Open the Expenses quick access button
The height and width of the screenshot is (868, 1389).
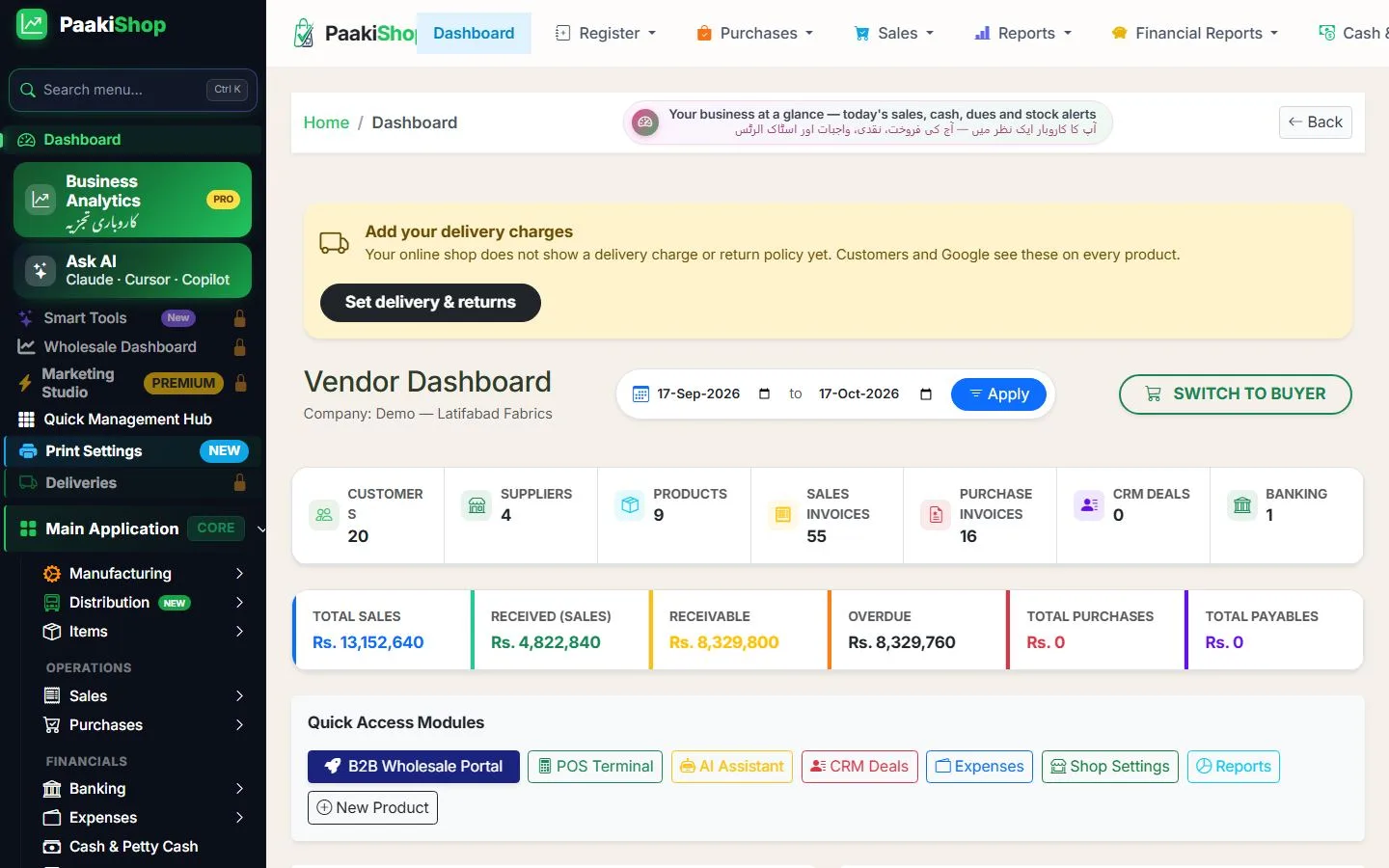pos(979,767)
